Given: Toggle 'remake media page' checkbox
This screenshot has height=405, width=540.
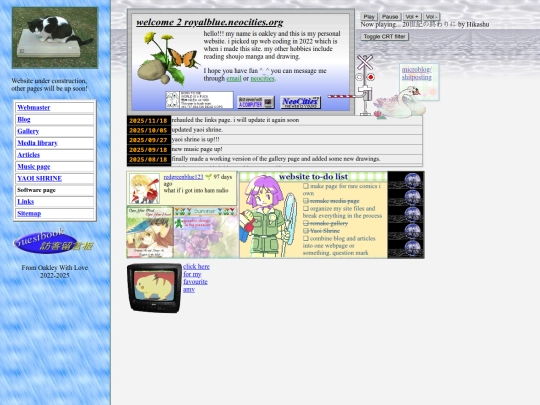Looking at the screenshot, I should tap(306, 201).
